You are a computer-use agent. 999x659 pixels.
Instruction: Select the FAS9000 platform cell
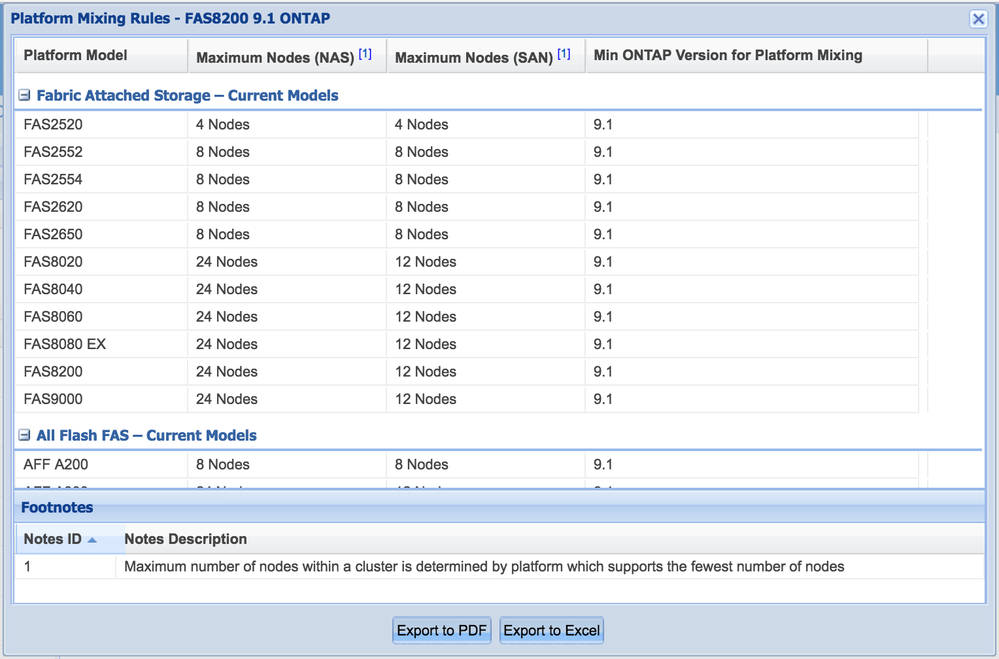pyautogui.click(x=101, y=398)
